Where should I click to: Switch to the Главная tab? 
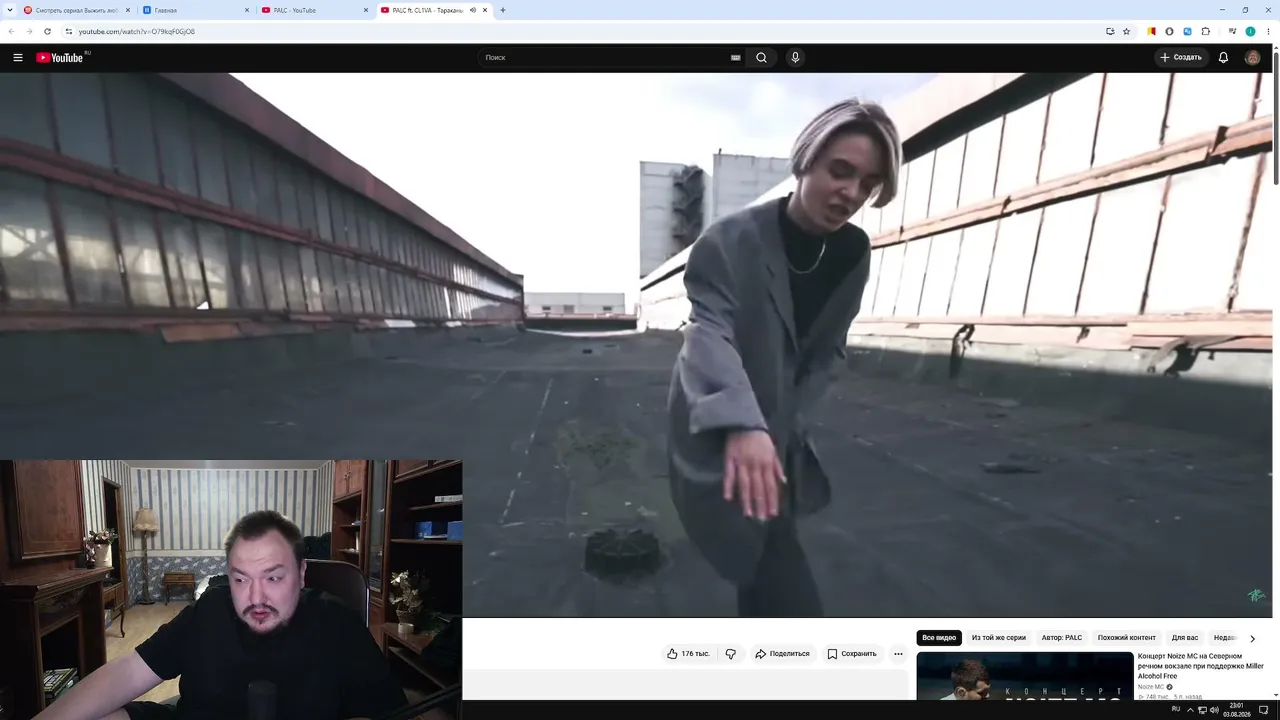[x=196, y=10]
